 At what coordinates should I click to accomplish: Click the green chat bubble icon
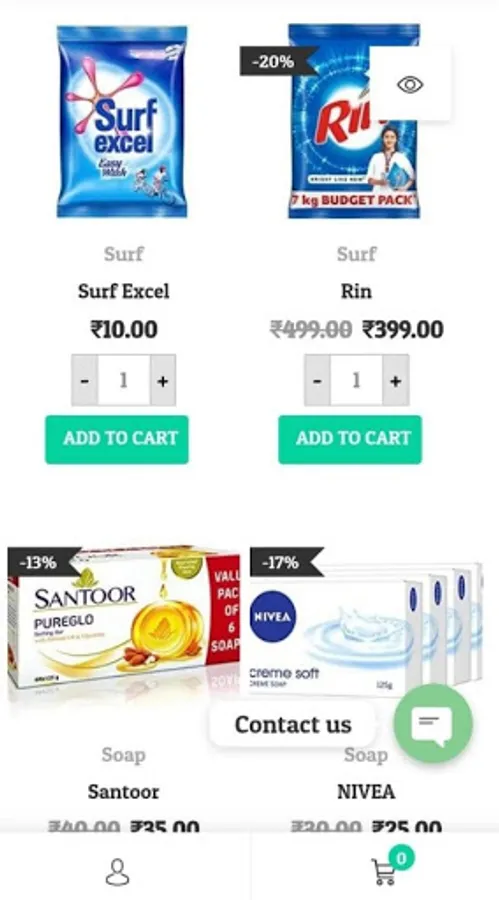433,723
